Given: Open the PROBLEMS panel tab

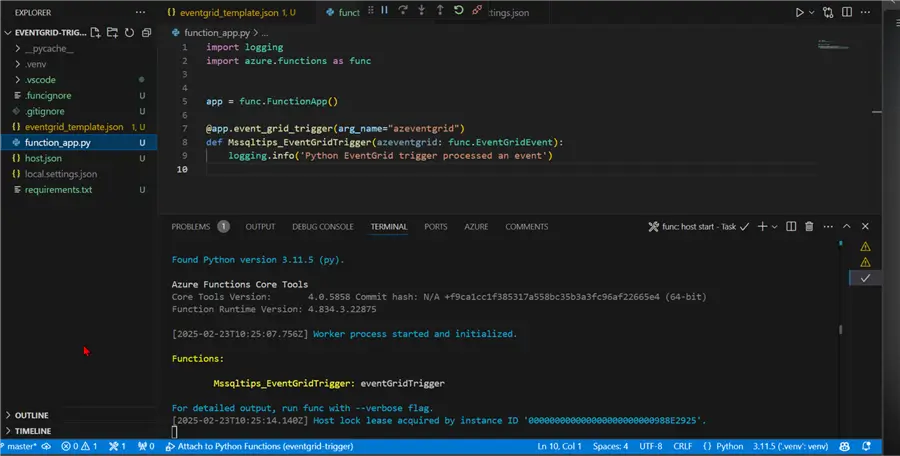Looking at the screenshot, I should coord(200,226).
